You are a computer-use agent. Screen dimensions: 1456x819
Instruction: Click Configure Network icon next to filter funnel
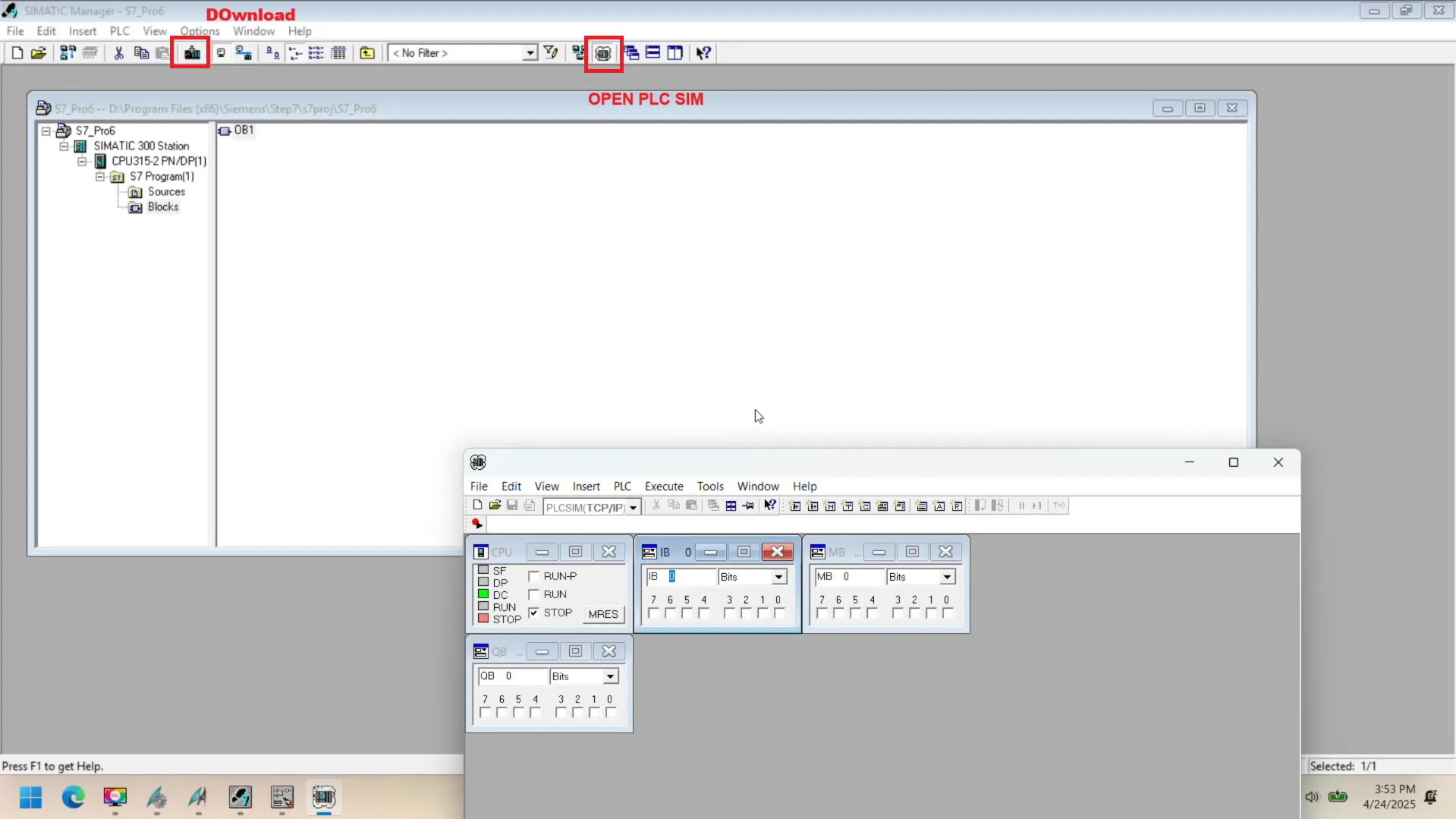(x=579, y=52)
